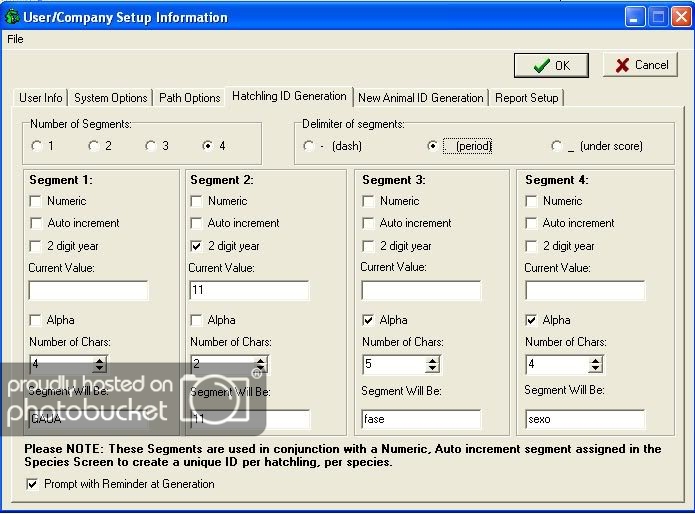
Task: Disable Prompt with Reminder at Generation
Action: pyautogui.click(x=35, y=484)
